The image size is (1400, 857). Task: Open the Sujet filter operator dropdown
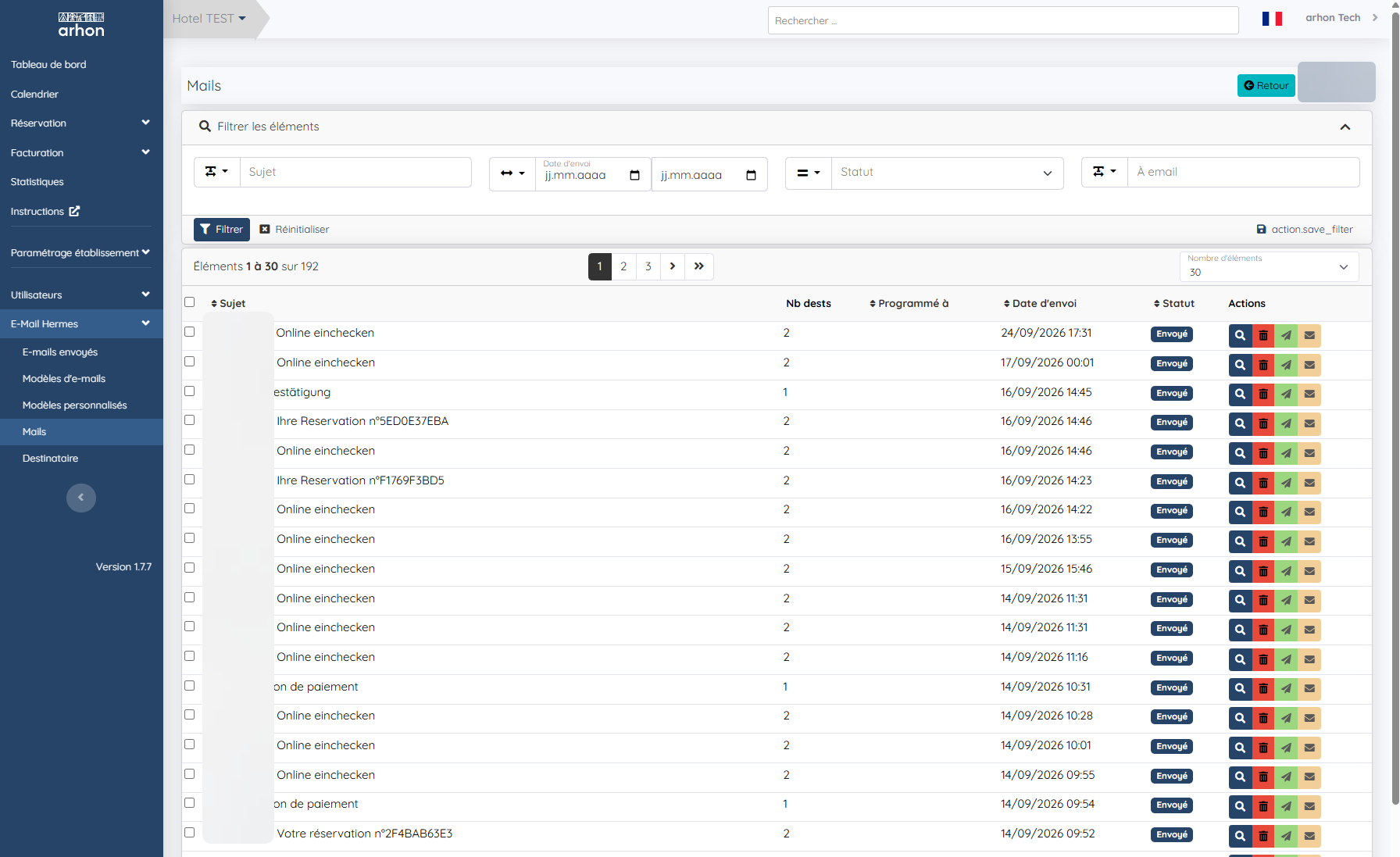tap(216, 172)
